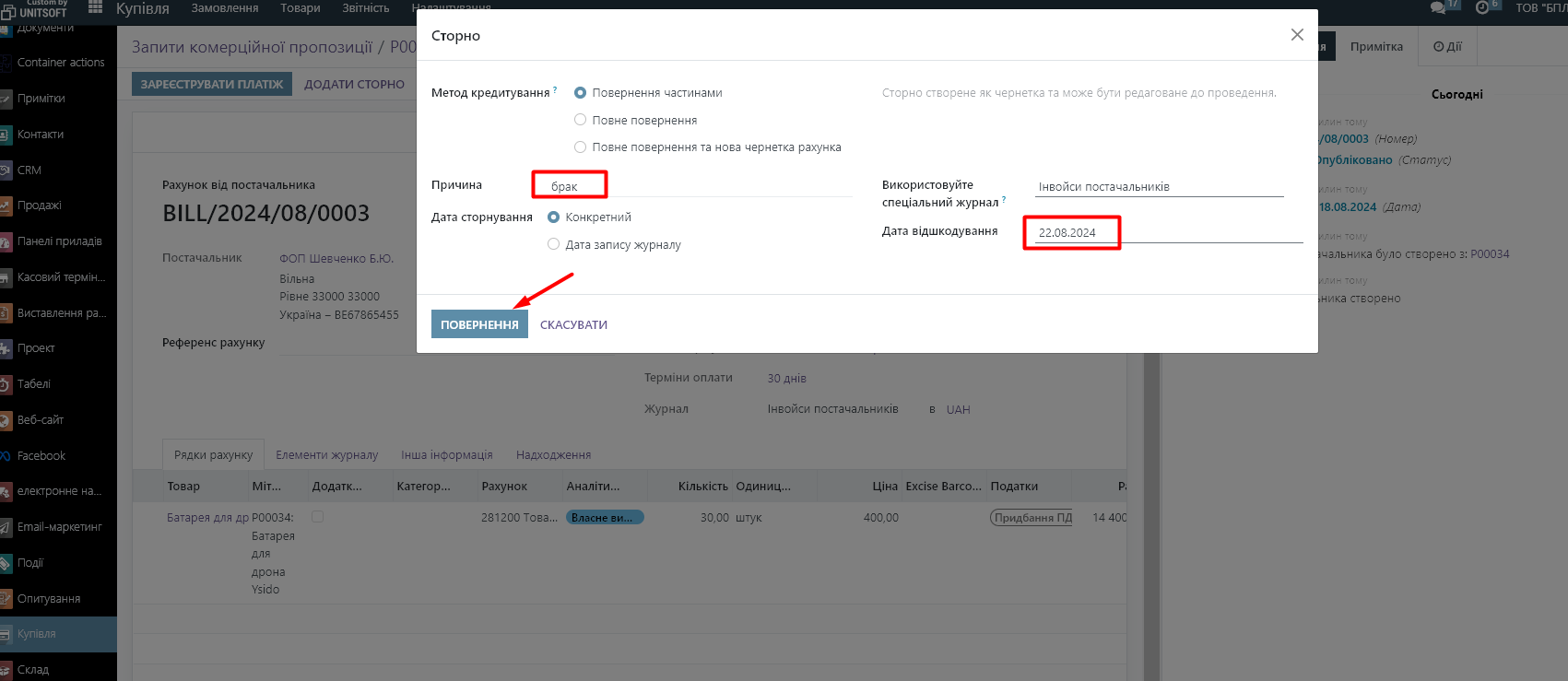Viewport: 1568px width, 681px height.
Task: Click the clock activities icon in top bar
Action: pos(1482,7)
